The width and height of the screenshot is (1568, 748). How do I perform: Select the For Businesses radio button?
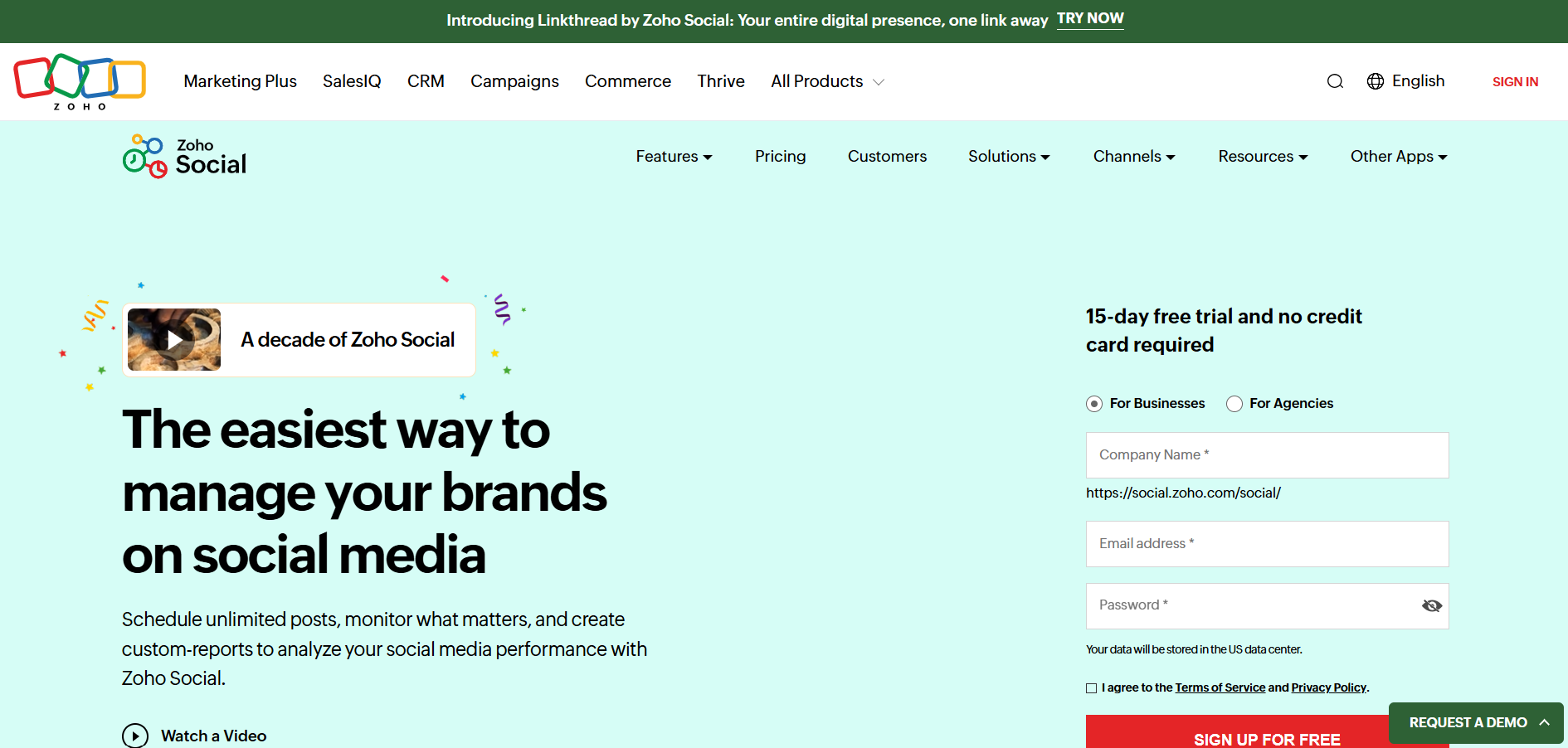pyautogui.click(x=1094, y=404)
